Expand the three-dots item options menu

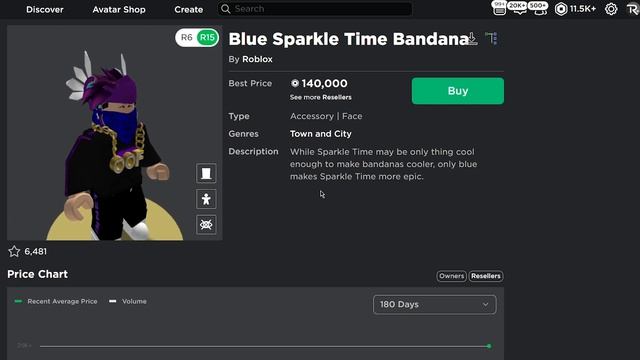tap(492, 38)
